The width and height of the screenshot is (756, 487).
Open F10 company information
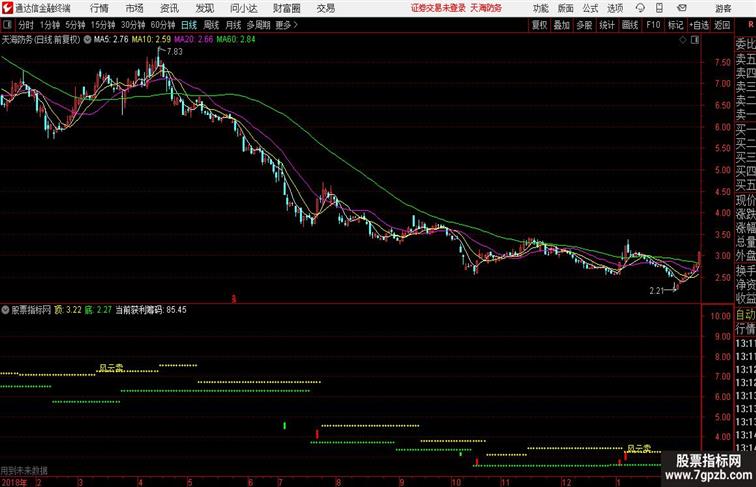[x=653, y=25]
